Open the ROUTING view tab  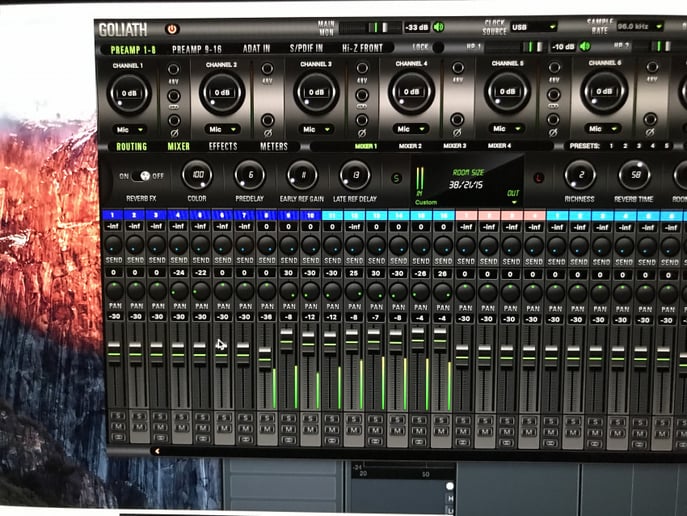tap(131, 147)
